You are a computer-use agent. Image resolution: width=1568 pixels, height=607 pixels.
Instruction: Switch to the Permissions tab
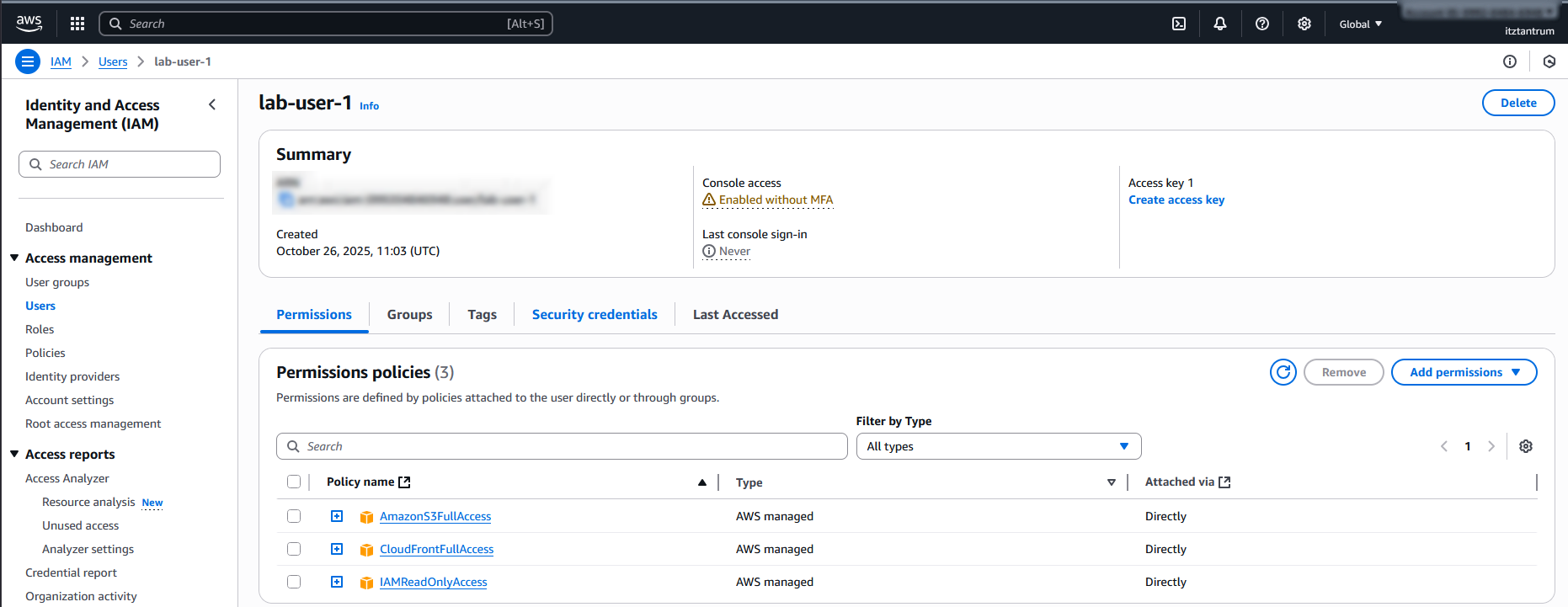click(314, 314)
